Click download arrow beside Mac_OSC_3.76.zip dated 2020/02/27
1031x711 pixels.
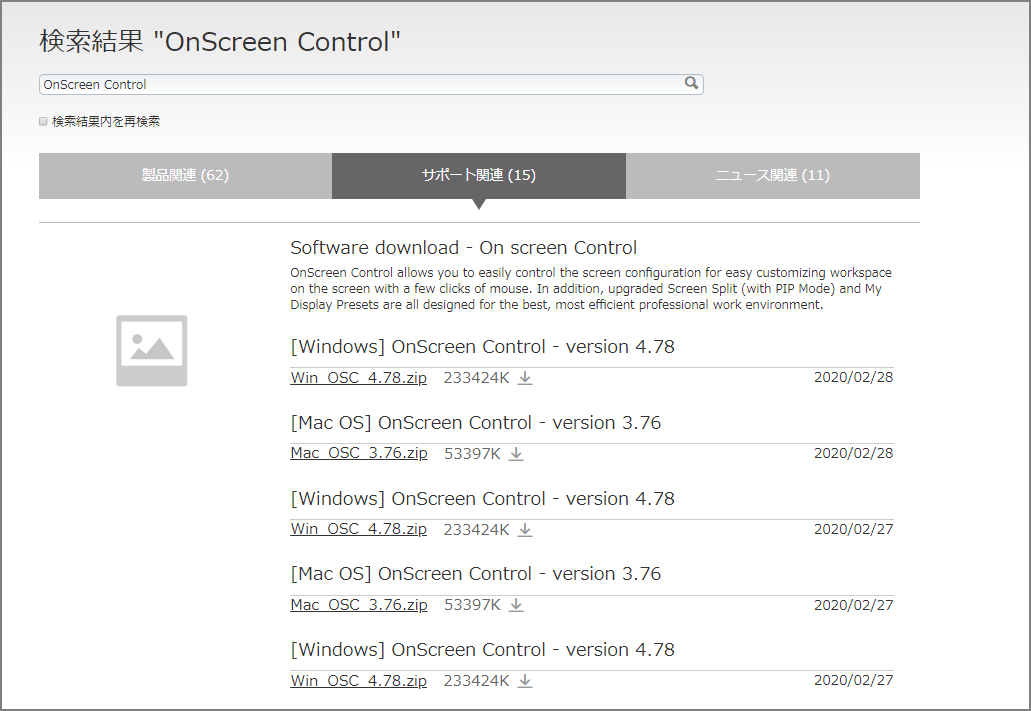(516, 605)
